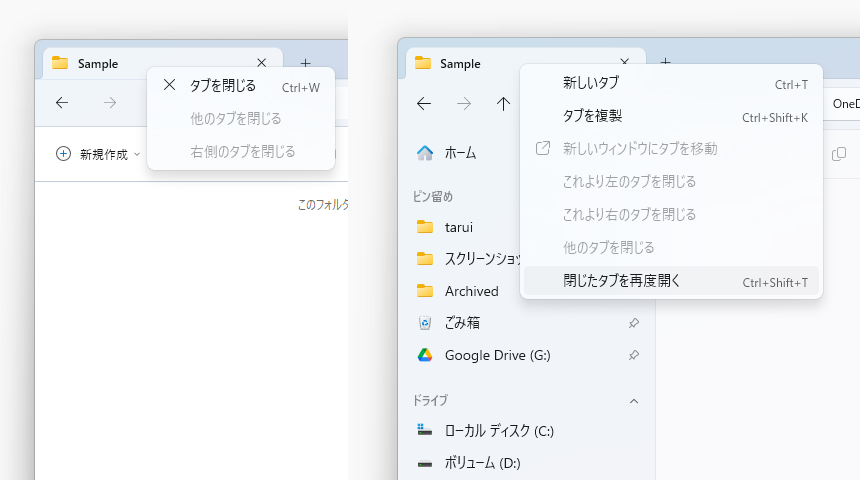Screen dimensions: 860x480
Task: Select the Sample tab in left window
Action: (x=163, y=64)
